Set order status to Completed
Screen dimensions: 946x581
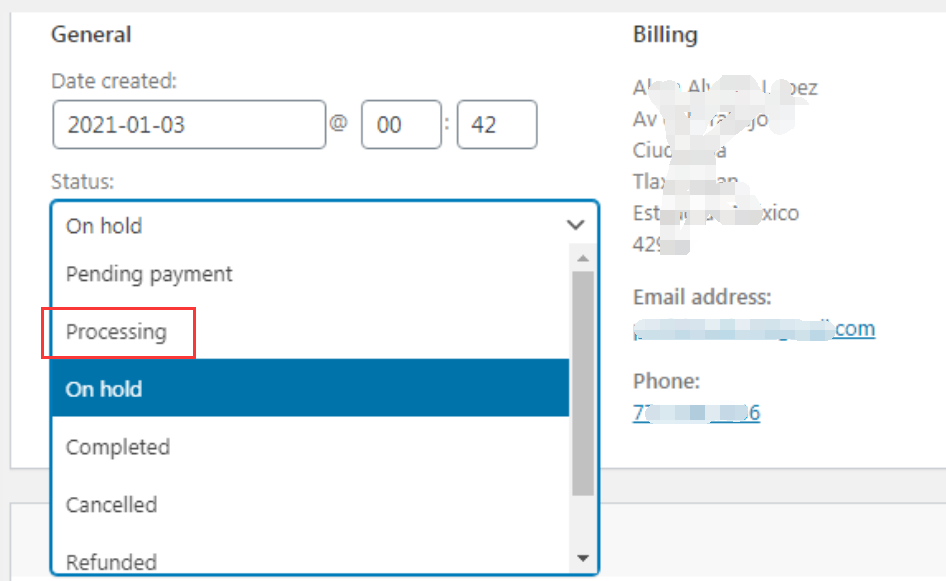(x=310, y=447)
